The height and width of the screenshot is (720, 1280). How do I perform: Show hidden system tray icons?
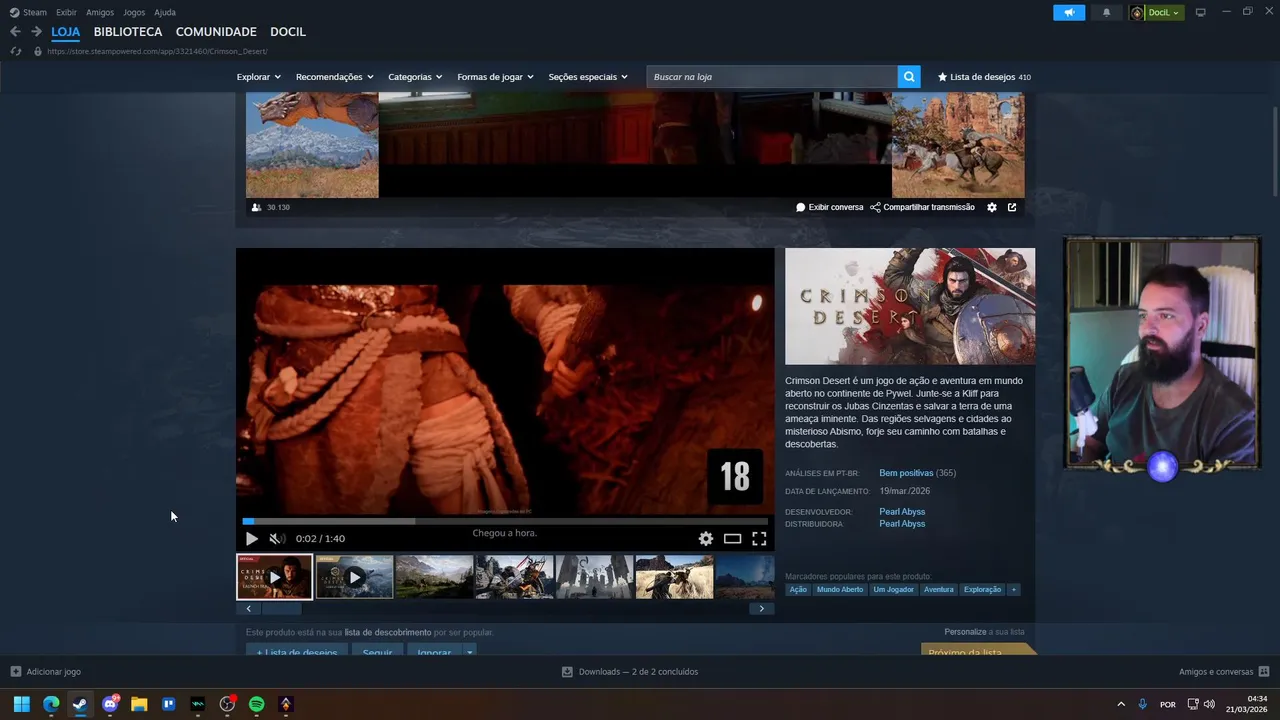pos(1121,704)
